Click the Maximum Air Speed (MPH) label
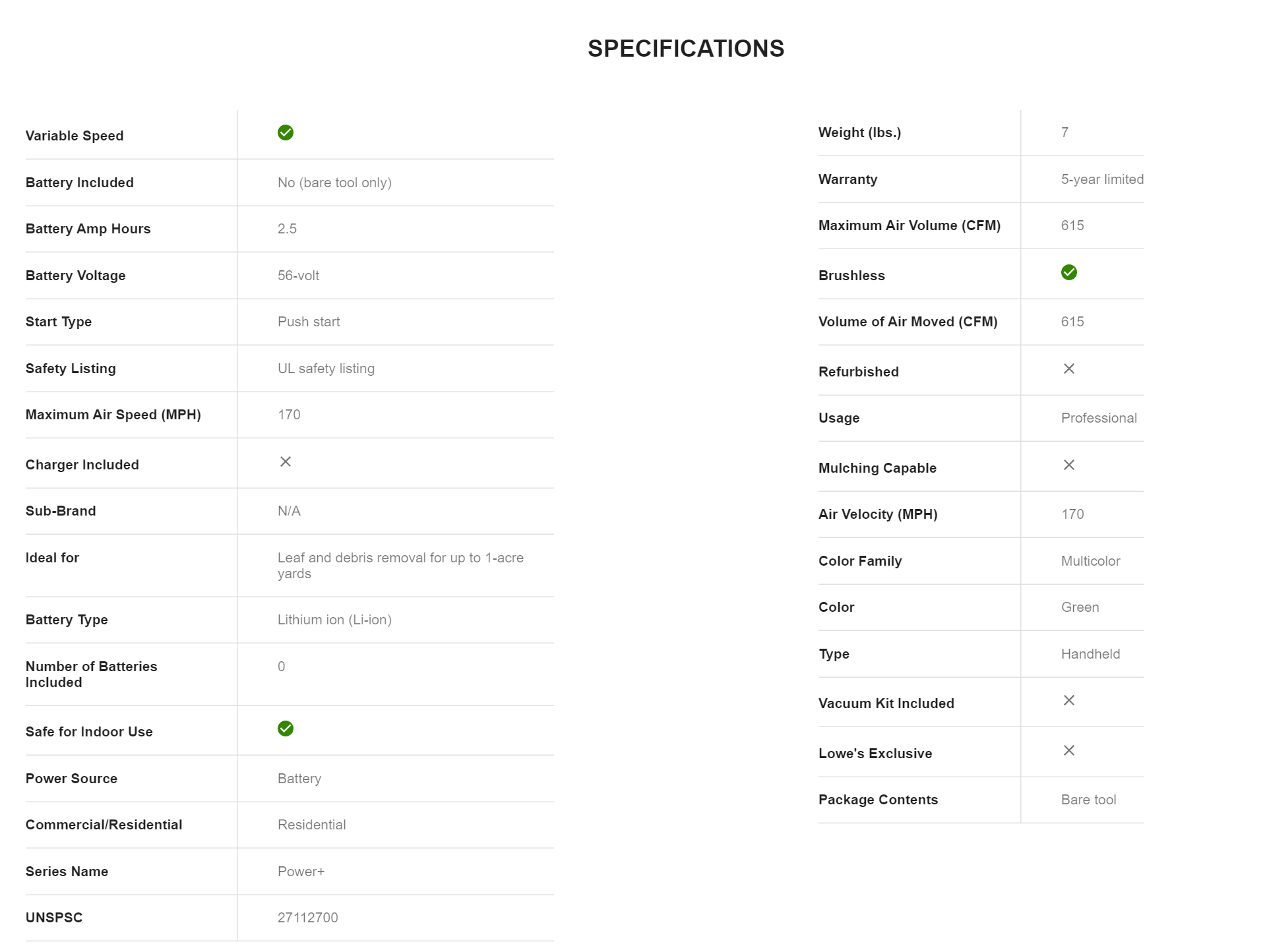 113,415
